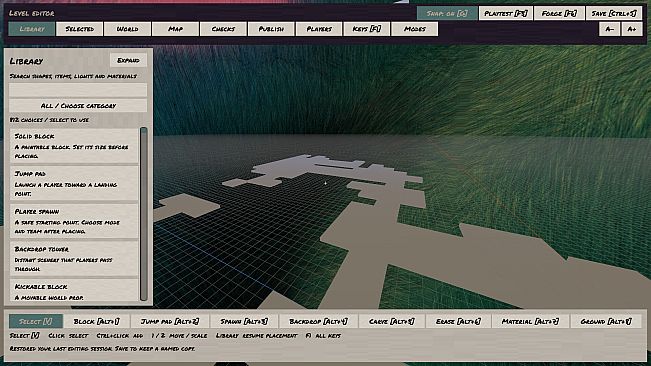
Task: Select the Spawn [Alt+3] tool
Action: click(244, 321)
